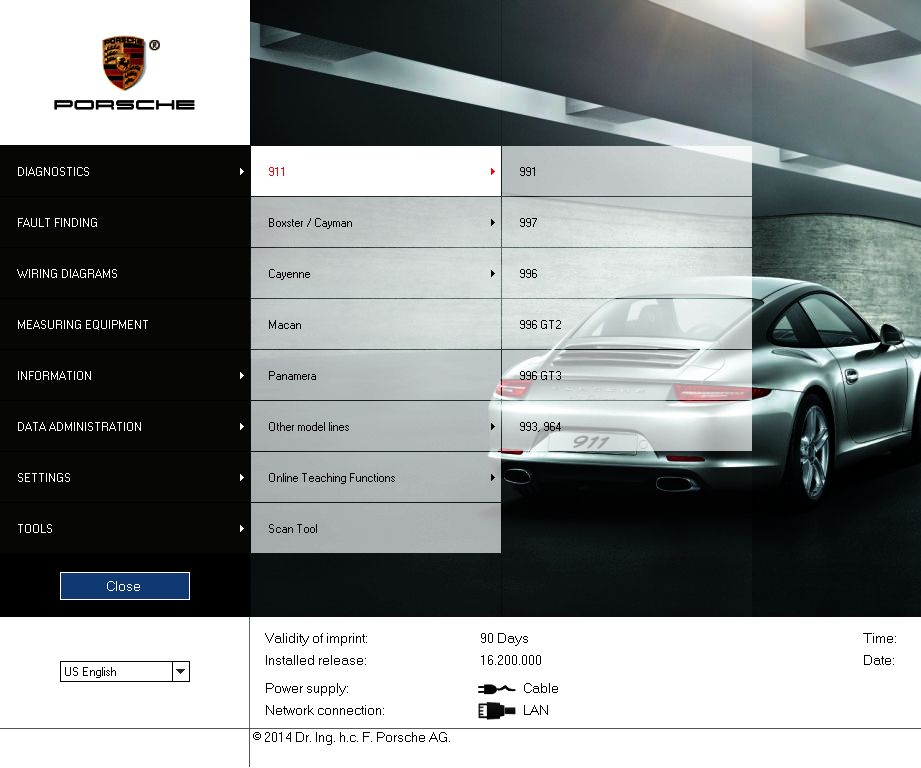Click the PORSCHE wordmark
Image resolution: width=921 pixels, height=768 pixels.
coord(125,105)
